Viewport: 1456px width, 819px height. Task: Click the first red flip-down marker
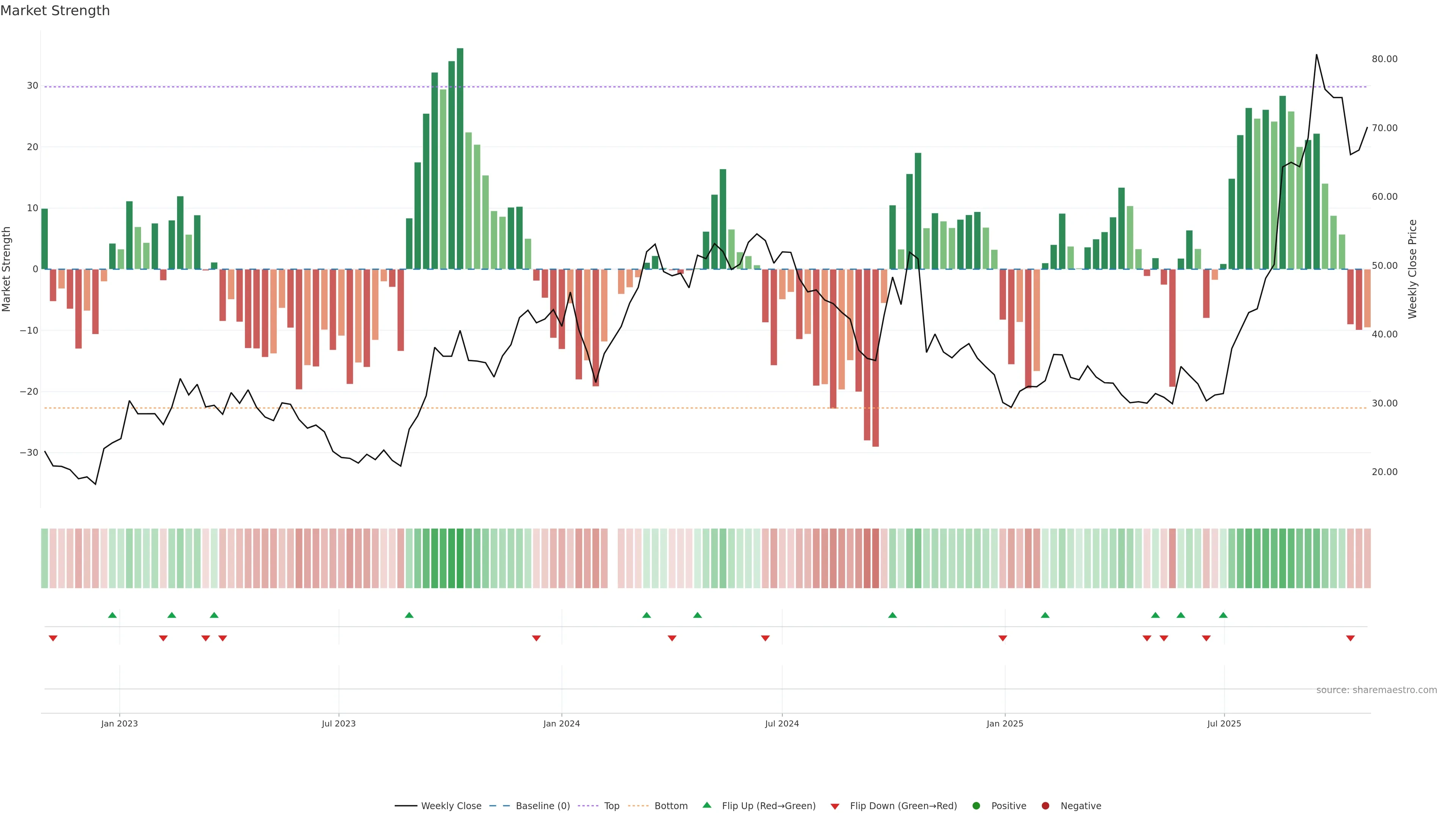coord(53,638)
